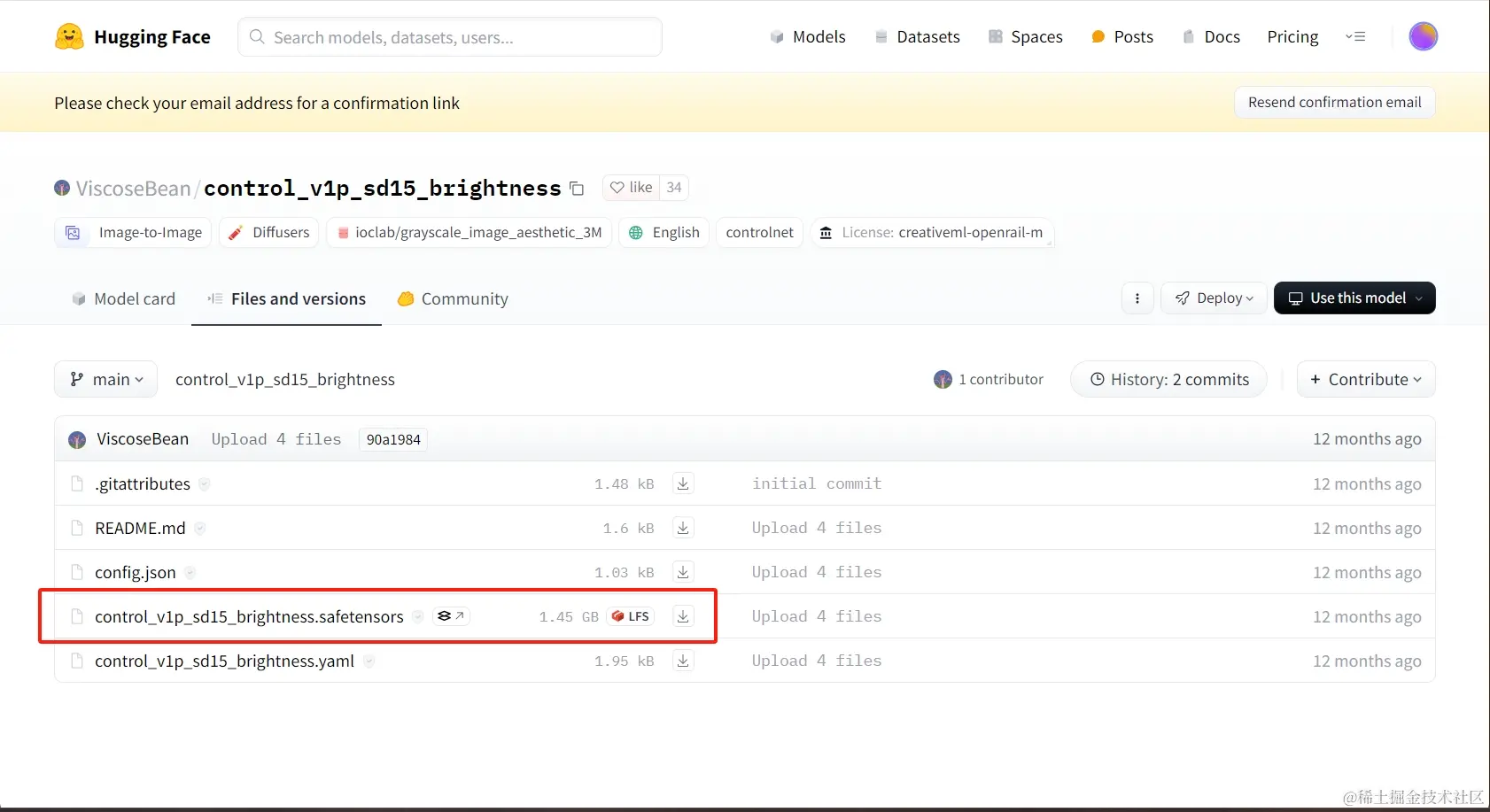The height and width of the screenshot is (812, 1490).
Task: Click the security scan badge next to .gitattributes
Action: [x=205, y=484]
